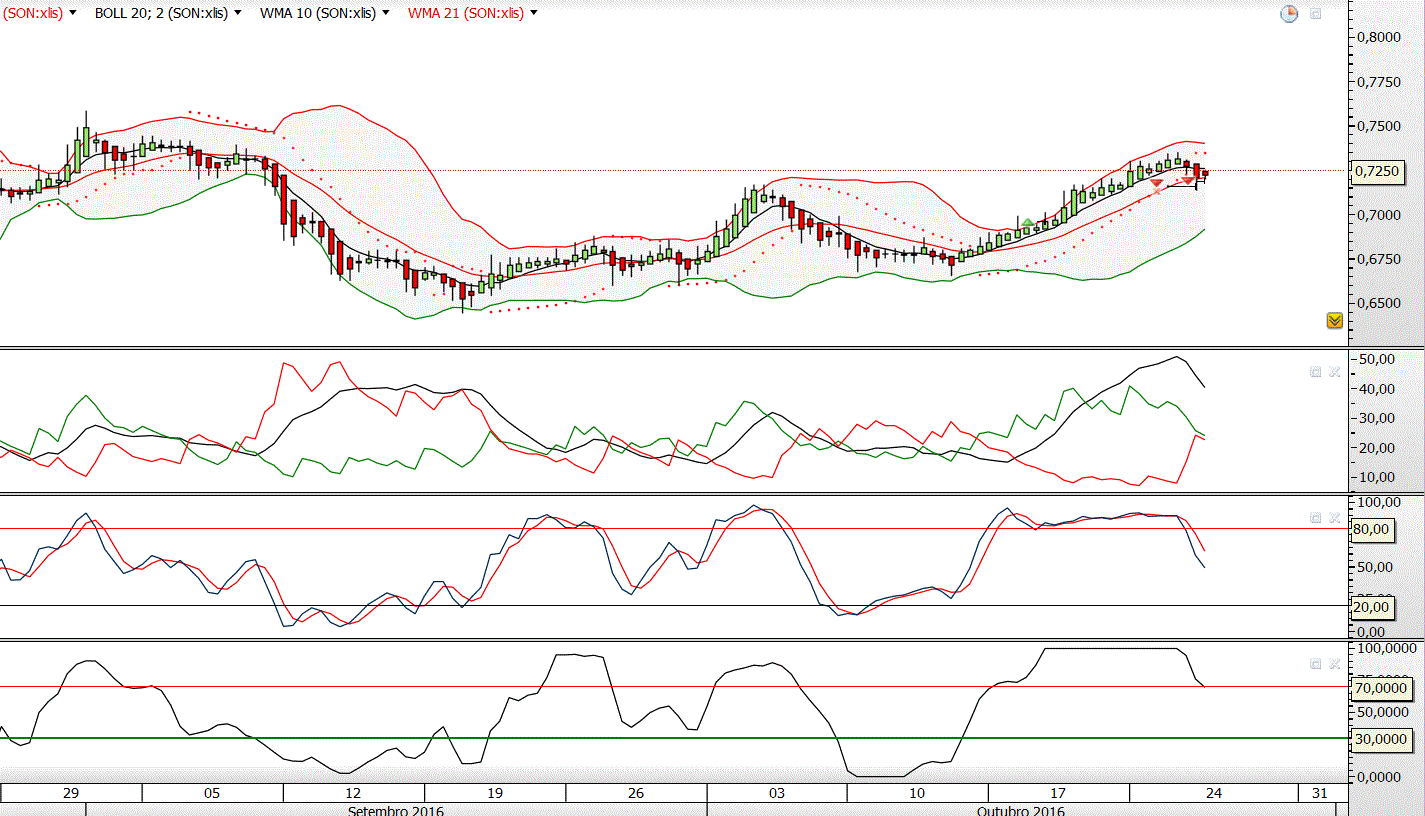This screenshot has height=816, width=1425.
Task: Click the 50,0000 value on bottom axis
Action: click(x=1381, y=713)
